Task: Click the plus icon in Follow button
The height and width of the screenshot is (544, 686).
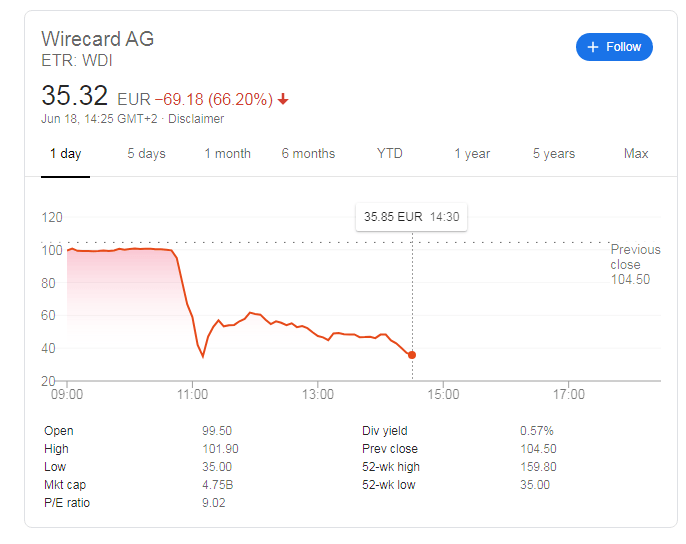Action: tap(592, 47)
